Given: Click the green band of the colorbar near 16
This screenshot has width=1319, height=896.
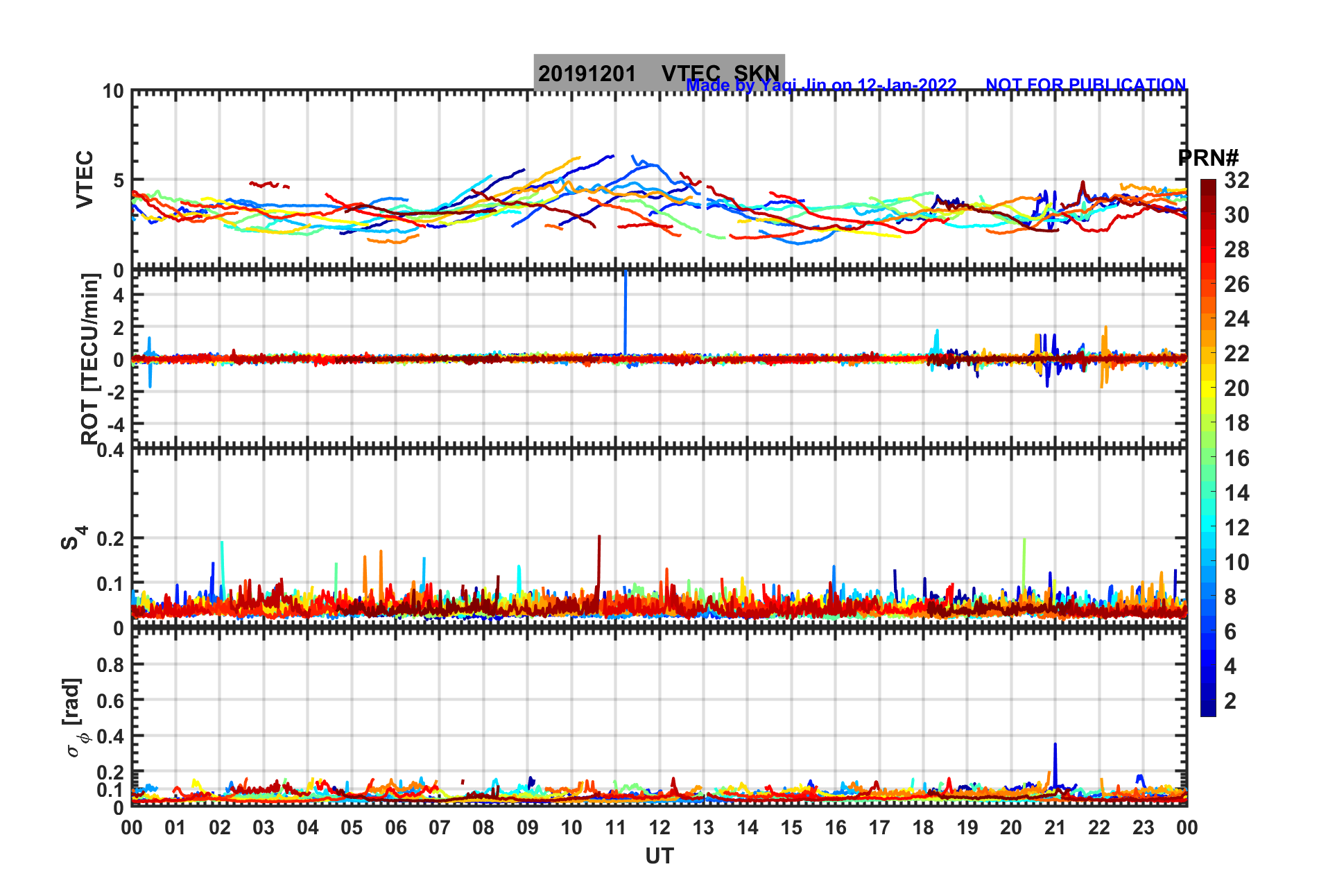Looking at the screenshot, I should (x=1208, y=458).
